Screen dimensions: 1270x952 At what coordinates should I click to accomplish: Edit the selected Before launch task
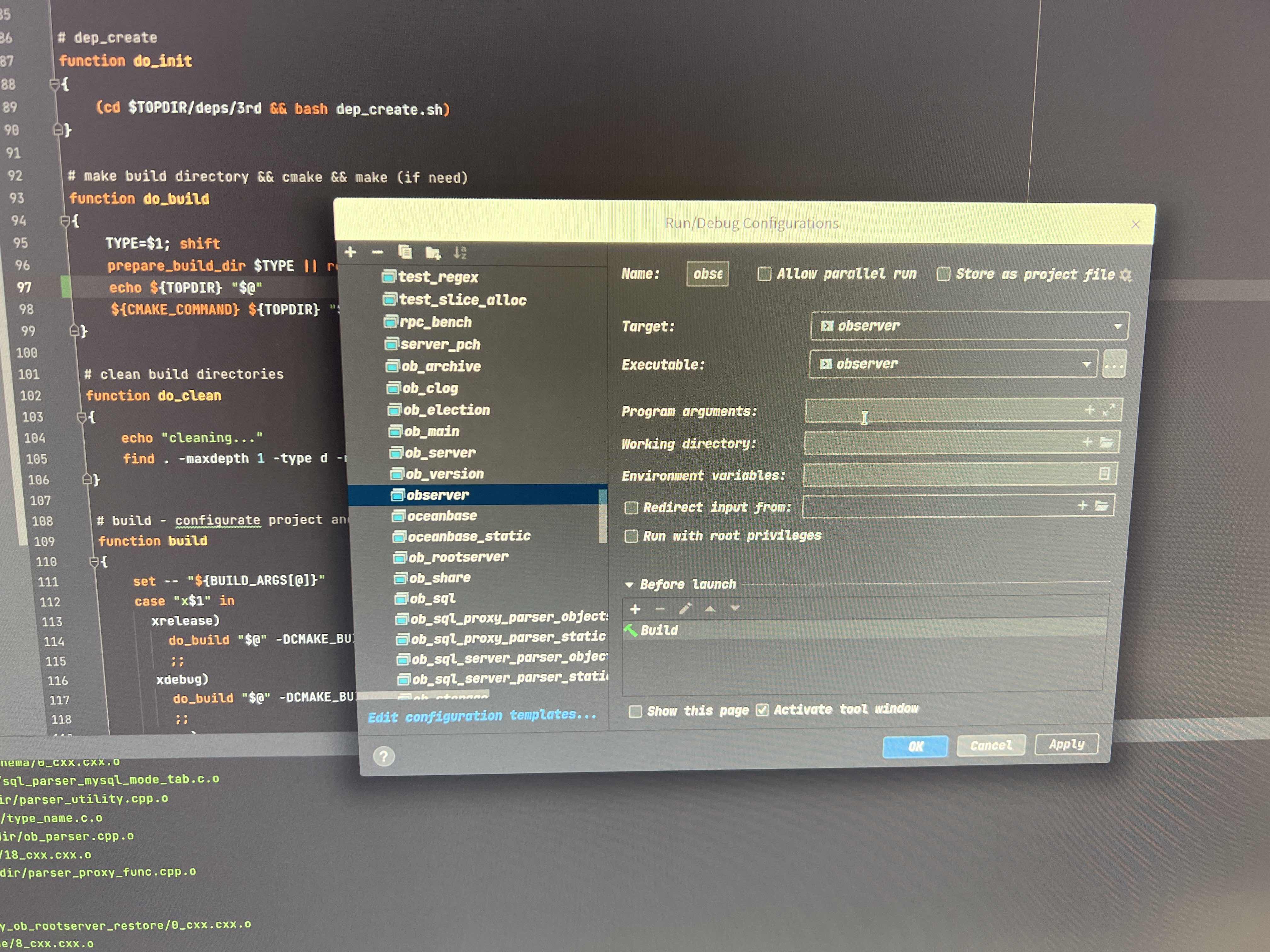click(685, 608)
